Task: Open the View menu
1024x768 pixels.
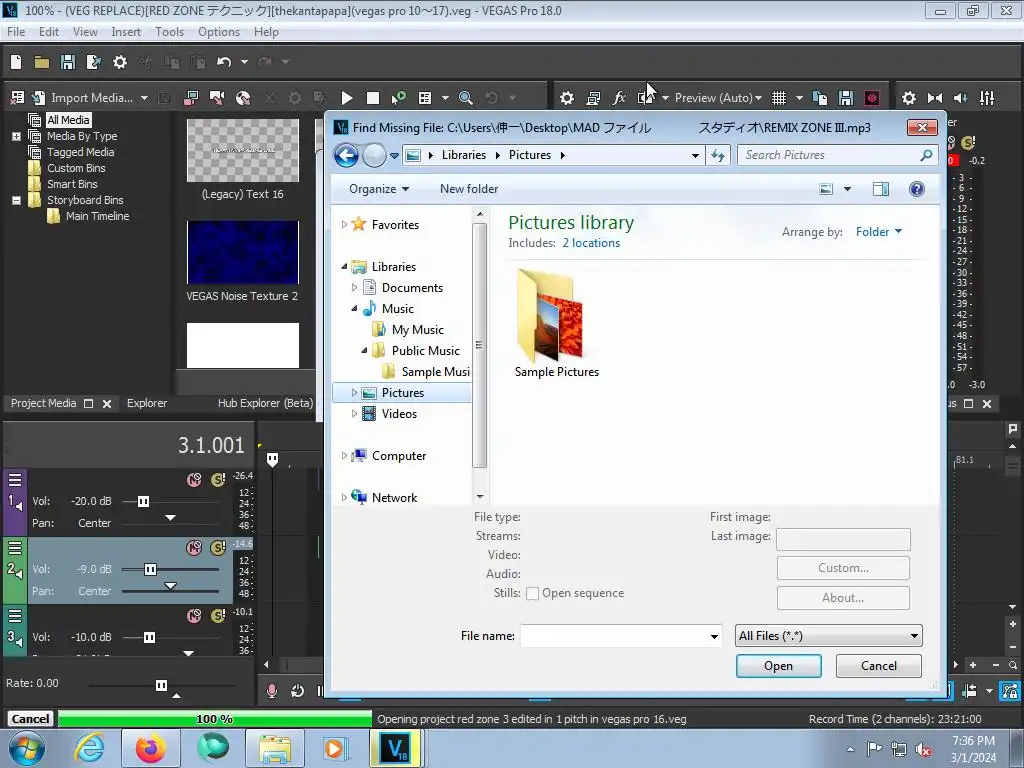Action: 85,32
